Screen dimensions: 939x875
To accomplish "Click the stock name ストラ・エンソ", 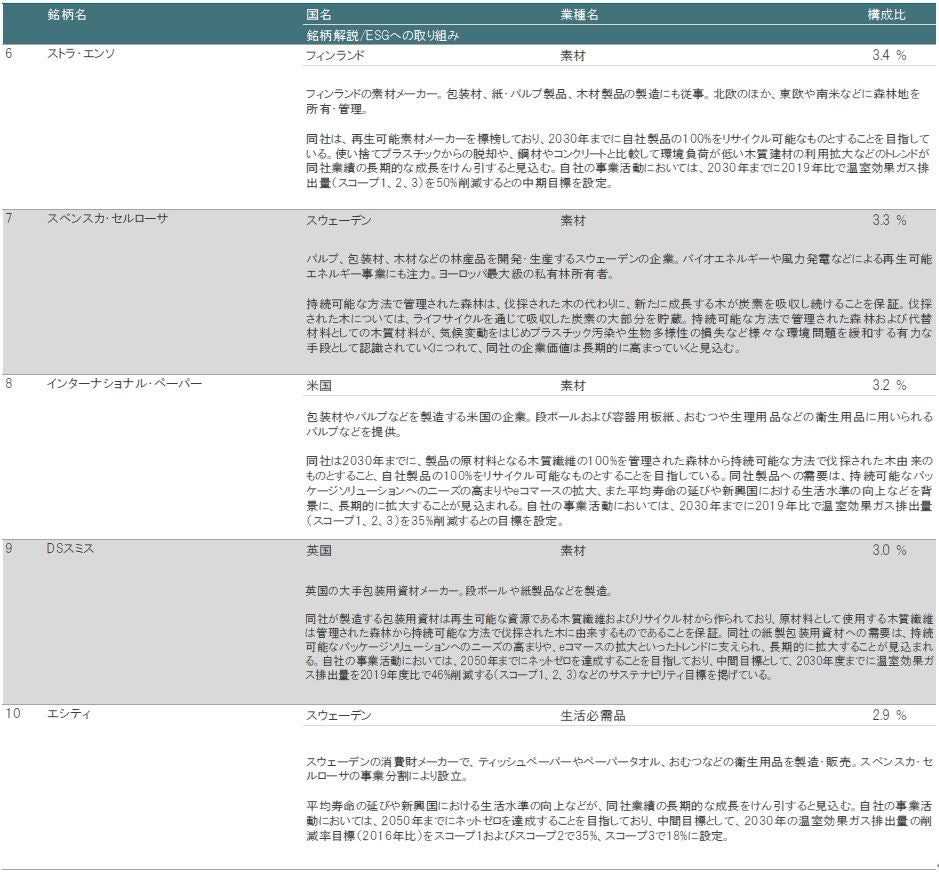I will (81, 54).
